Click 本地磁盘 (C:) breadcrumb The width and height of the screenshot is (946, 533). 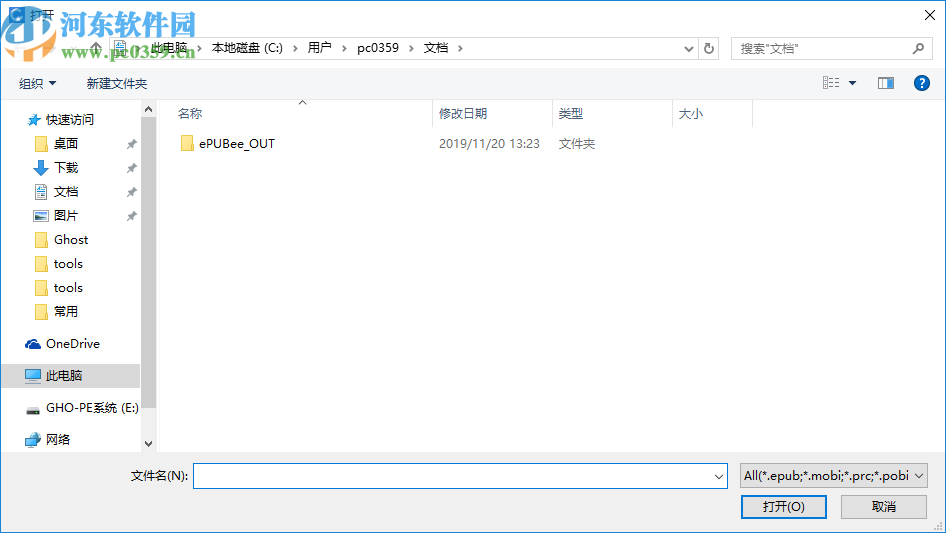pos(247,48)
